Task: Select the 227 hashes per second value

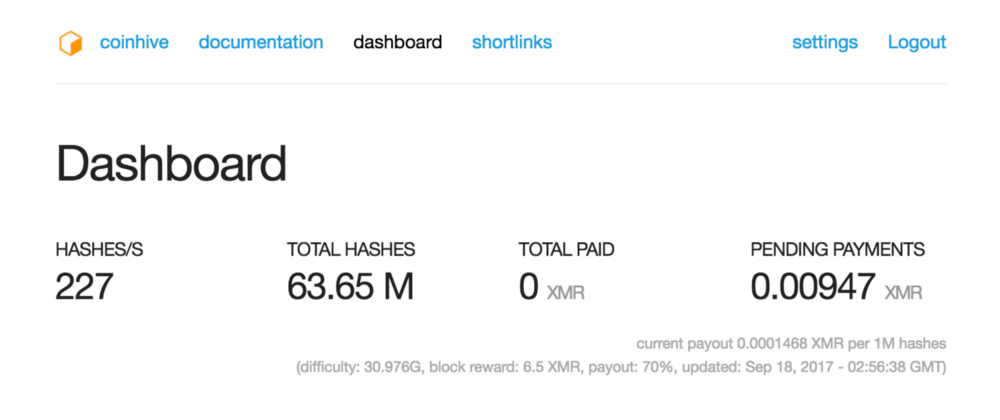Action: tap(85, 288)
